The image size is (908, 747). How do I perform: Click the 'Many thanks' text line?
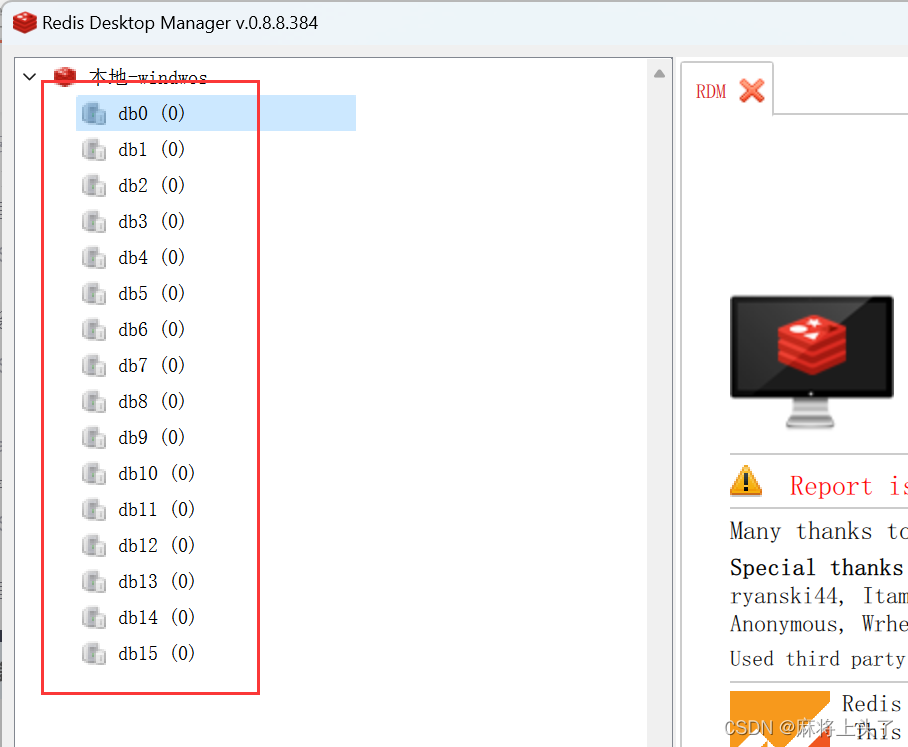pyautogui.click(x=819, y=531)
